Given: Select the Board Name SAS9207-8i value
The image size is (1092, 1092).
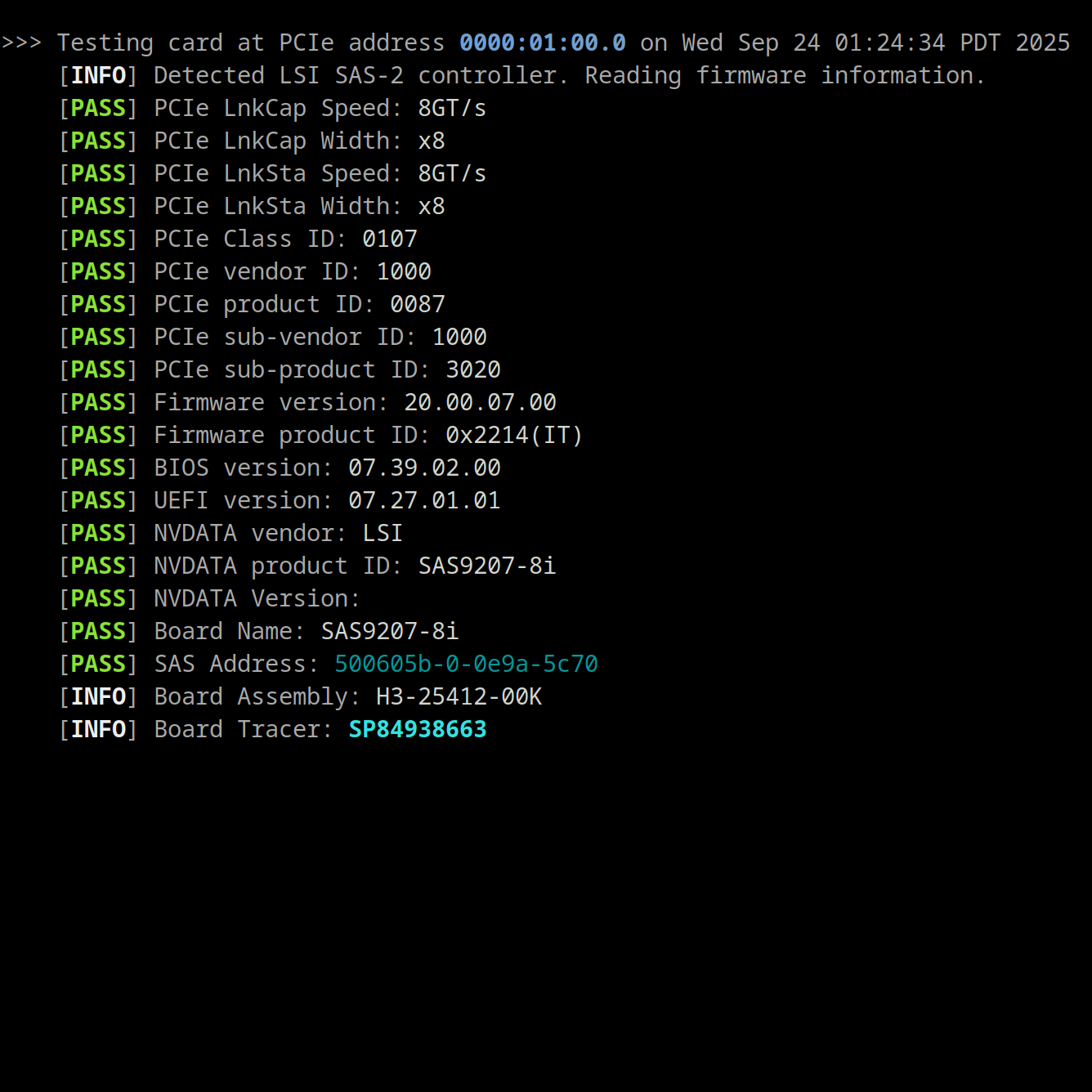Looking at the screenshot, I should pos(390,631).
